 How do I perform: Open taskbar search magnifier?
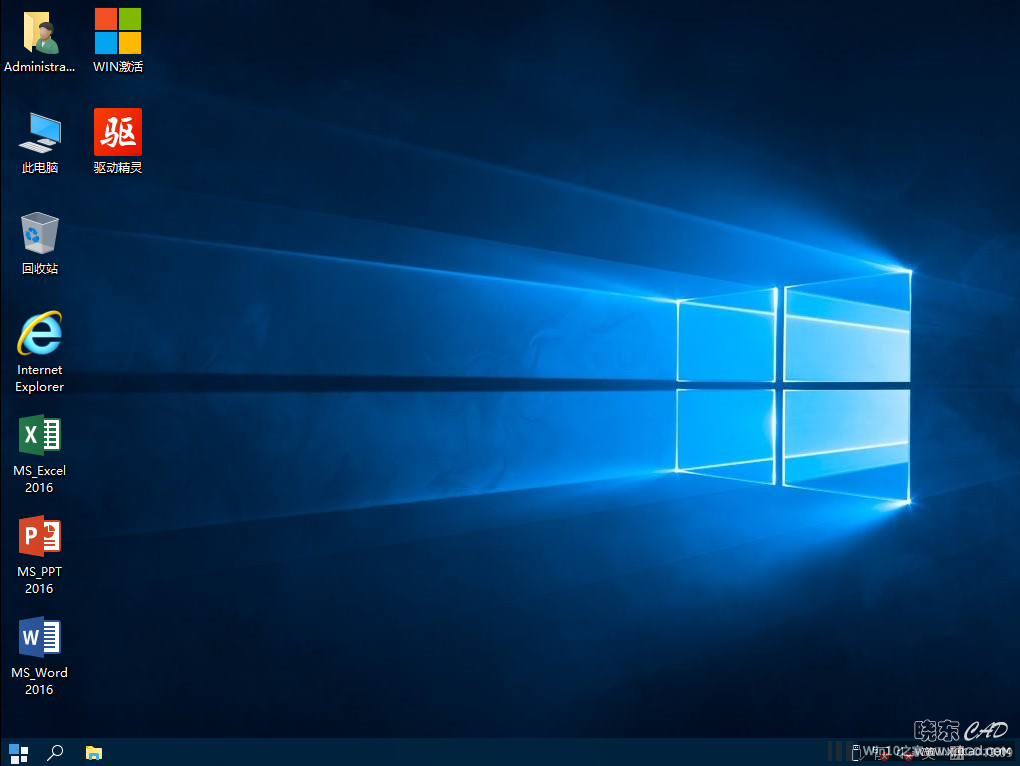[x=55, y=752]
